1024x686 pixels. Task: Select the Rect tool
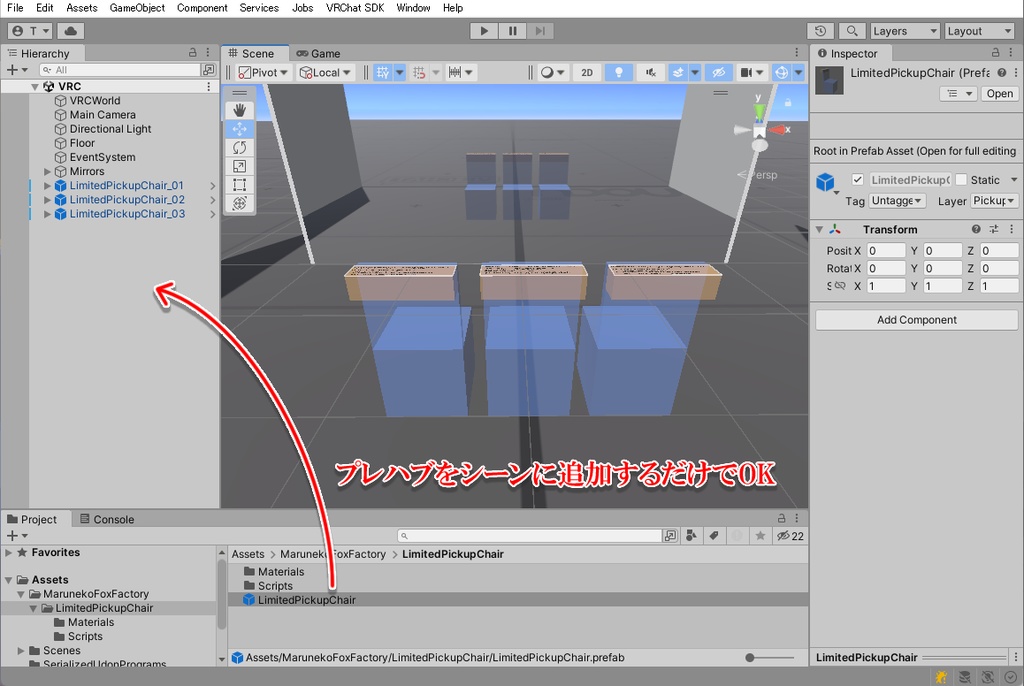coord(239,185)
